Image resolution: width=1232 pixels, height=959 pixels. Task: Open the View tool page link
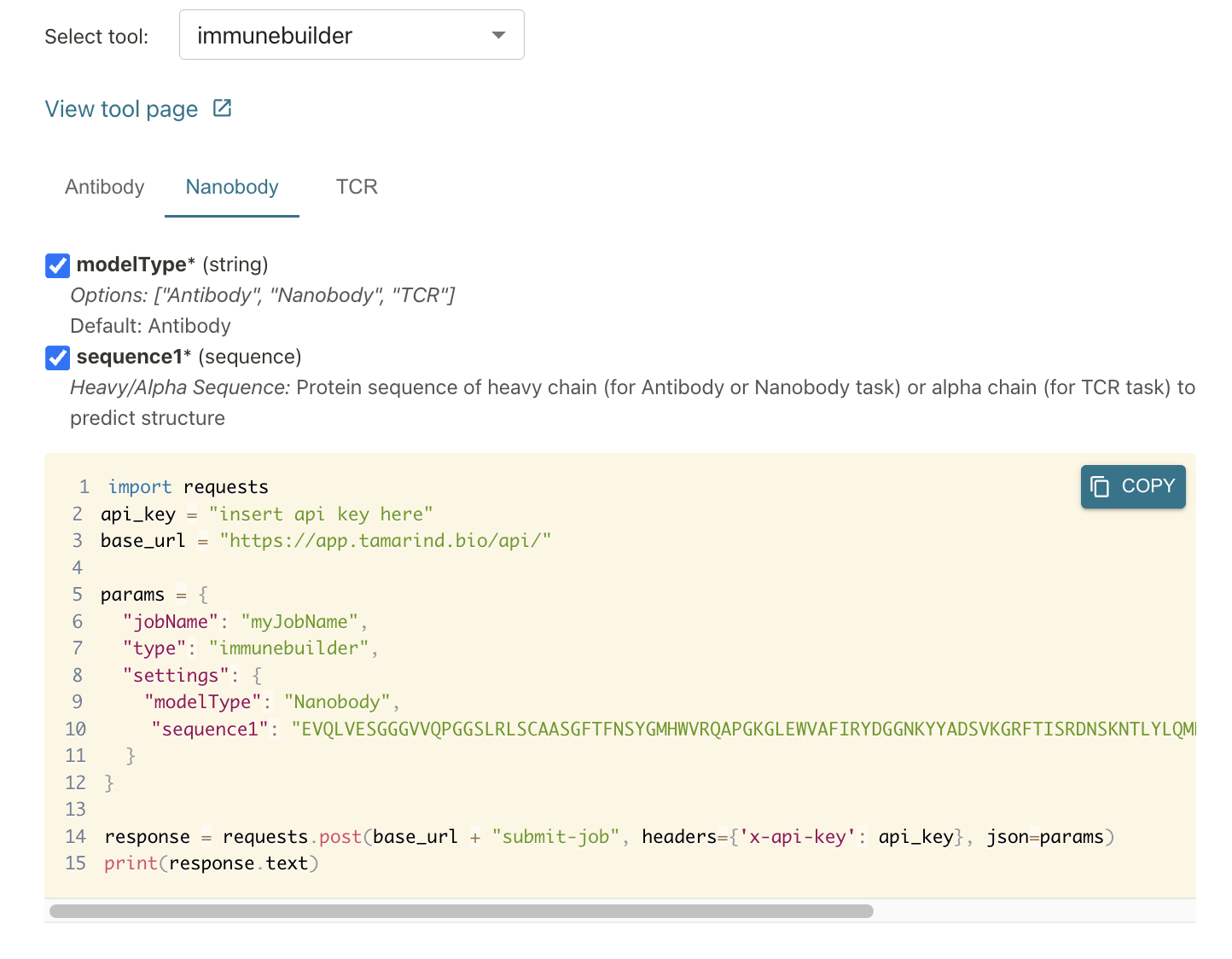point(120,108)
